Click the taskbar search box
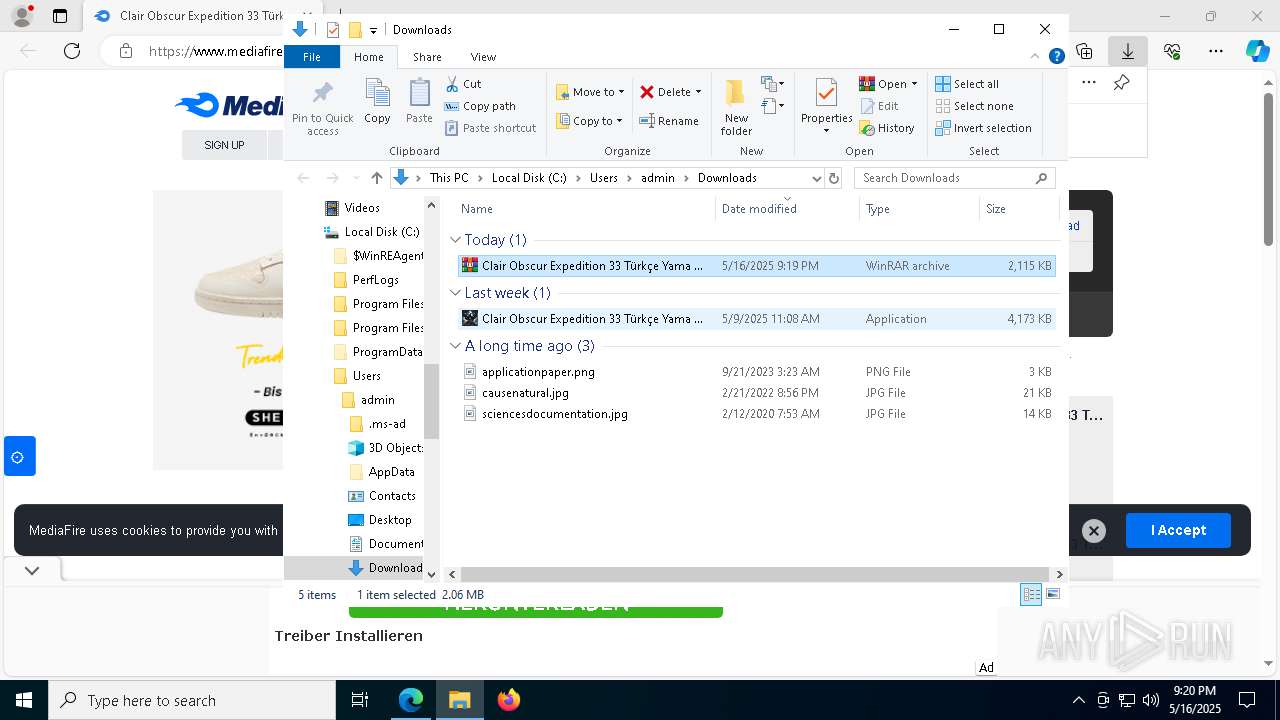 click(x=192, y=700)
